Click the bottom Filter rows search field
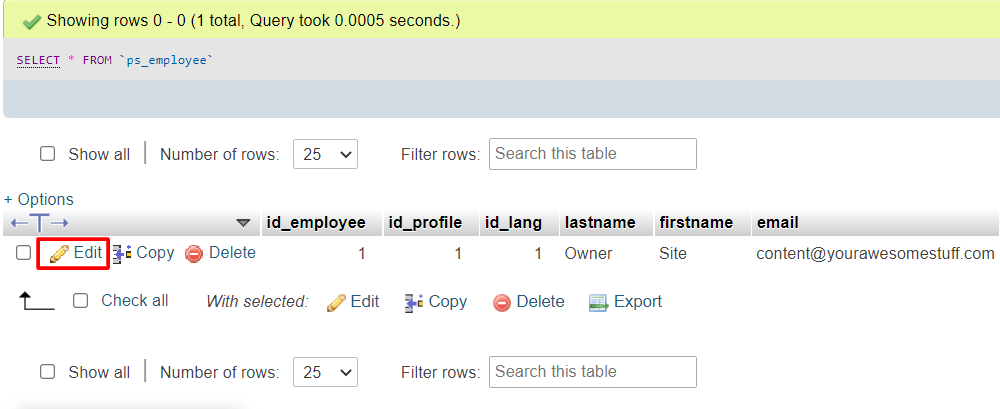The width and height of the screenshot is (1000, 409). tap(592, 372)
